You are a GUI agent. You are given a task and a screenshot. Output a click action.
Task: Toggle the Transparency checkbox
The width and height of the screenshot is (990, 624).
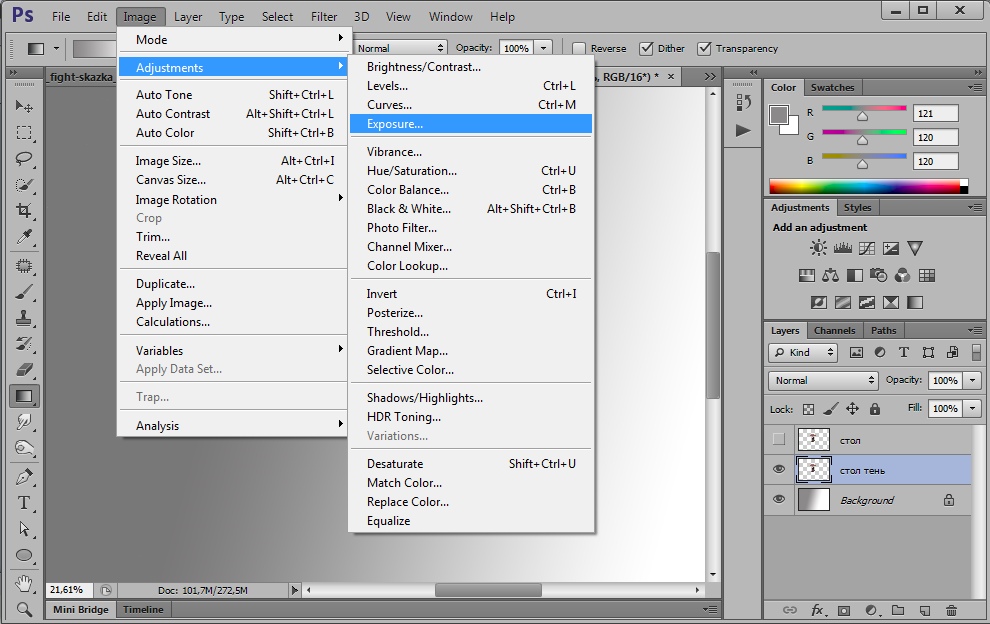(x=704, y=49)
